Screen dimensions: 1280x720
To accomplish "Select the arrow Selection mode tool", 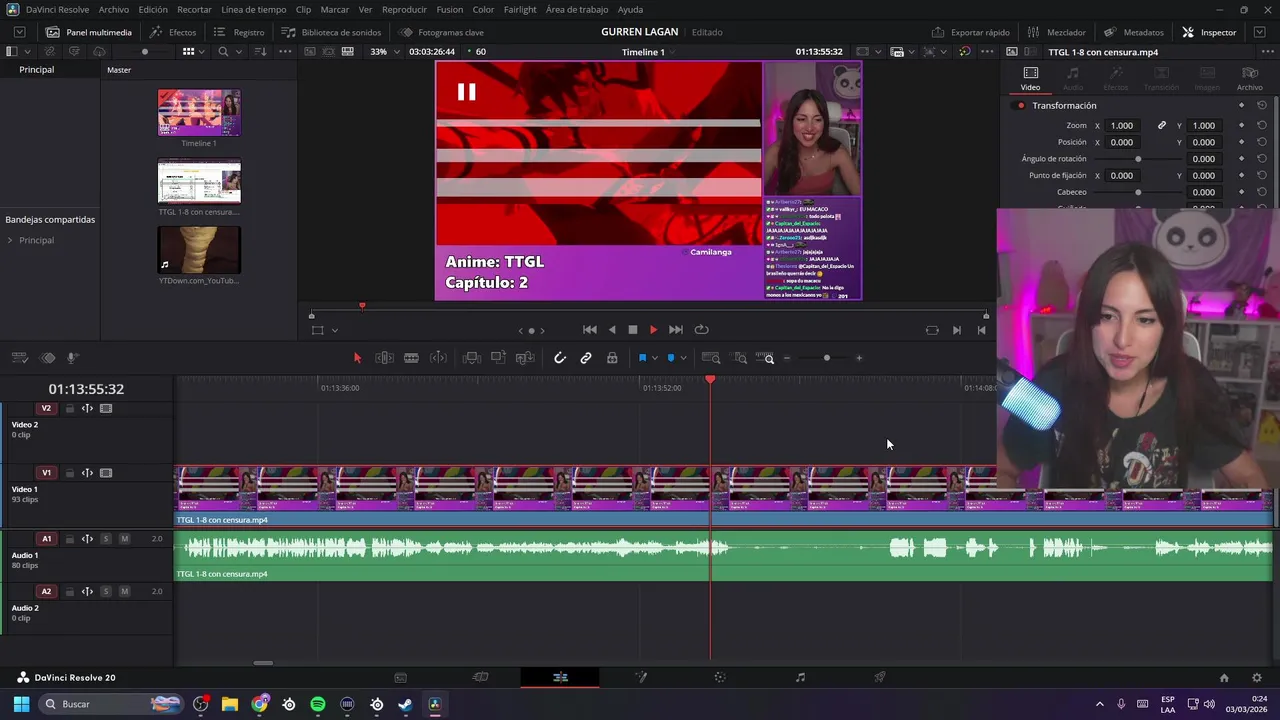I will click(357, 358).
